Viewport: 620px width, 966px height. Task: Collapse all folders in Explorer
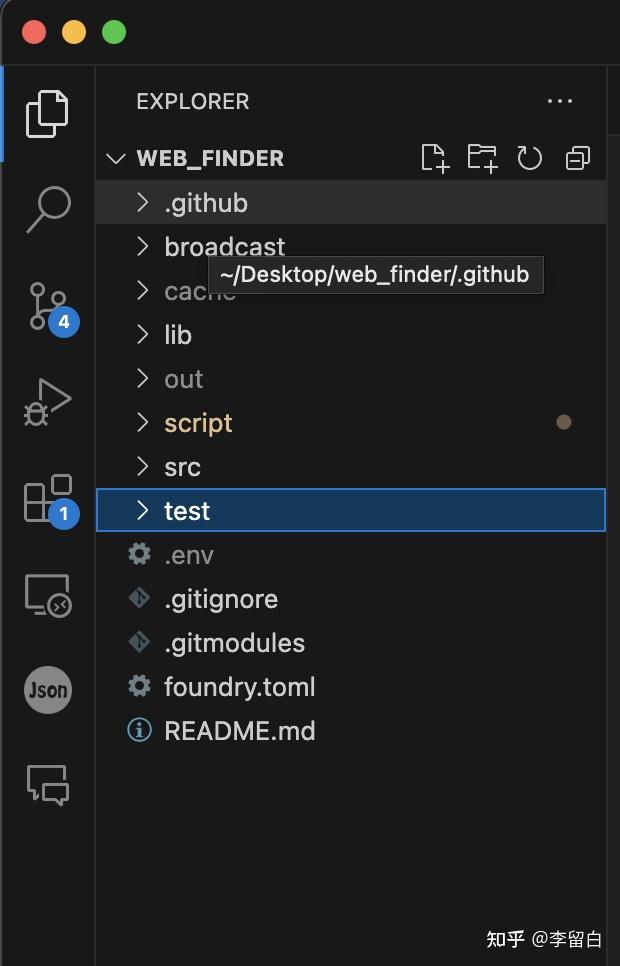tap(578, 158)
